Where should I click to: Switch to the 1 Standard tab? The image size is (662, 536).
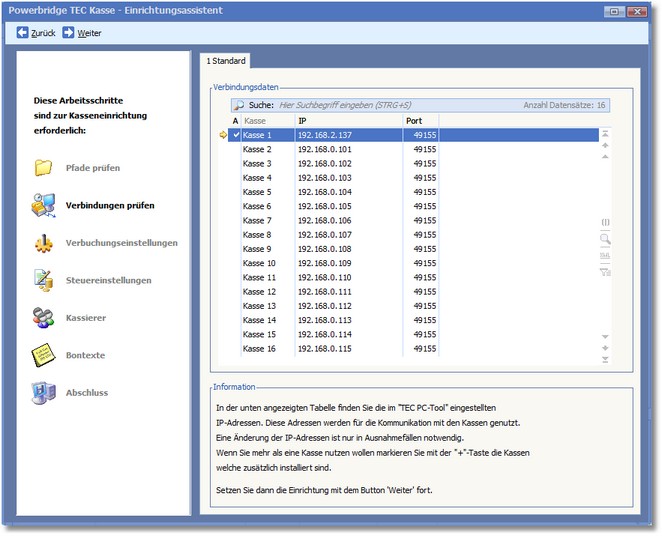[225, 61]
